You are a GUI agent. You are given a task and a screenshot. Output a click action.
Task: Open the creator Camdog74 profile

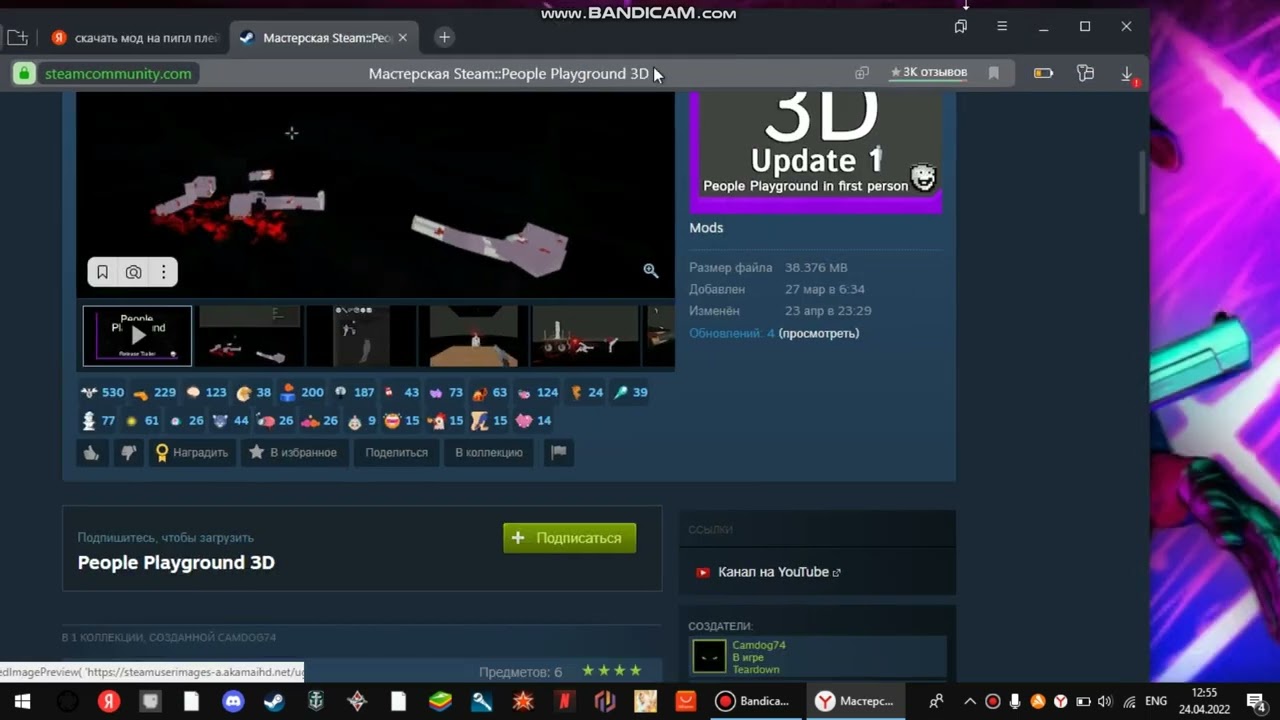759,645
